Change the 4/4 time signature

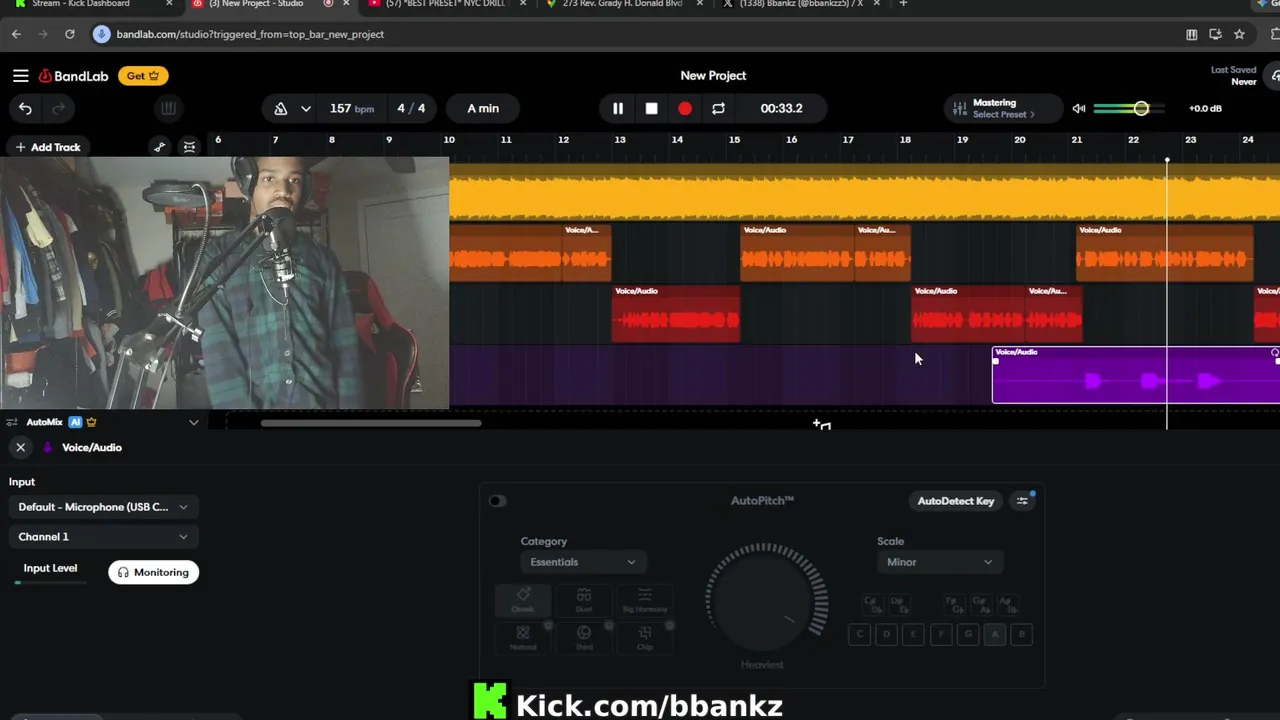click(x=411, y=108)
